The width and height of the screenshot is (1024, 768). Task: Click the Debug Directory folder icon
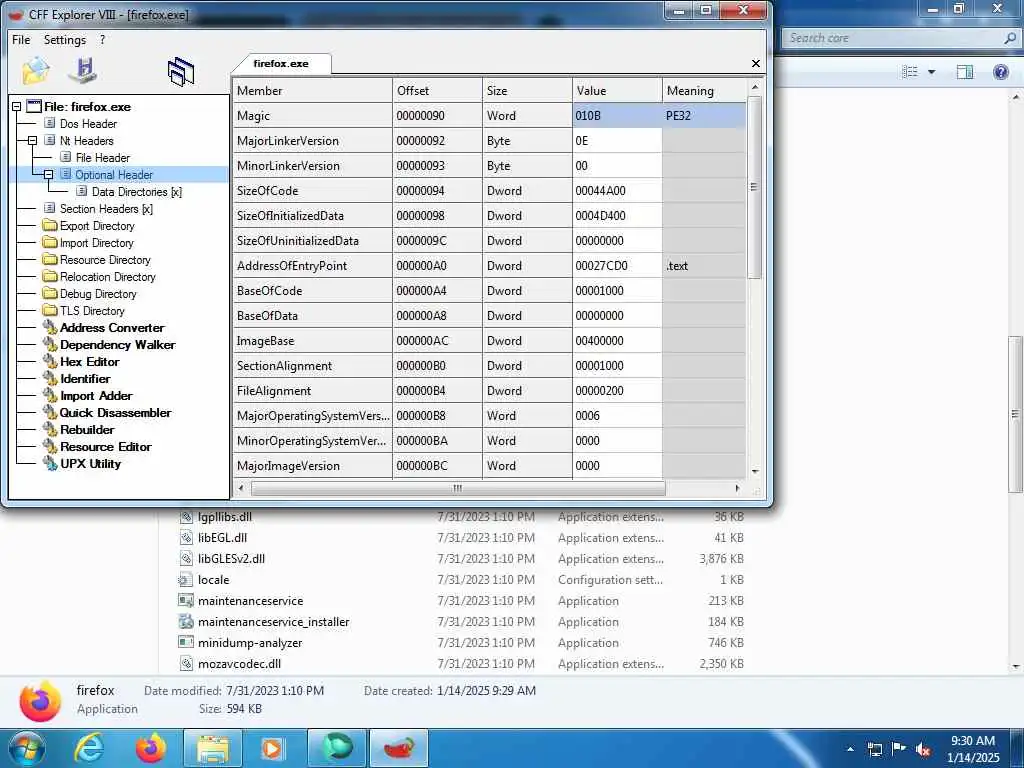point(50,293)
